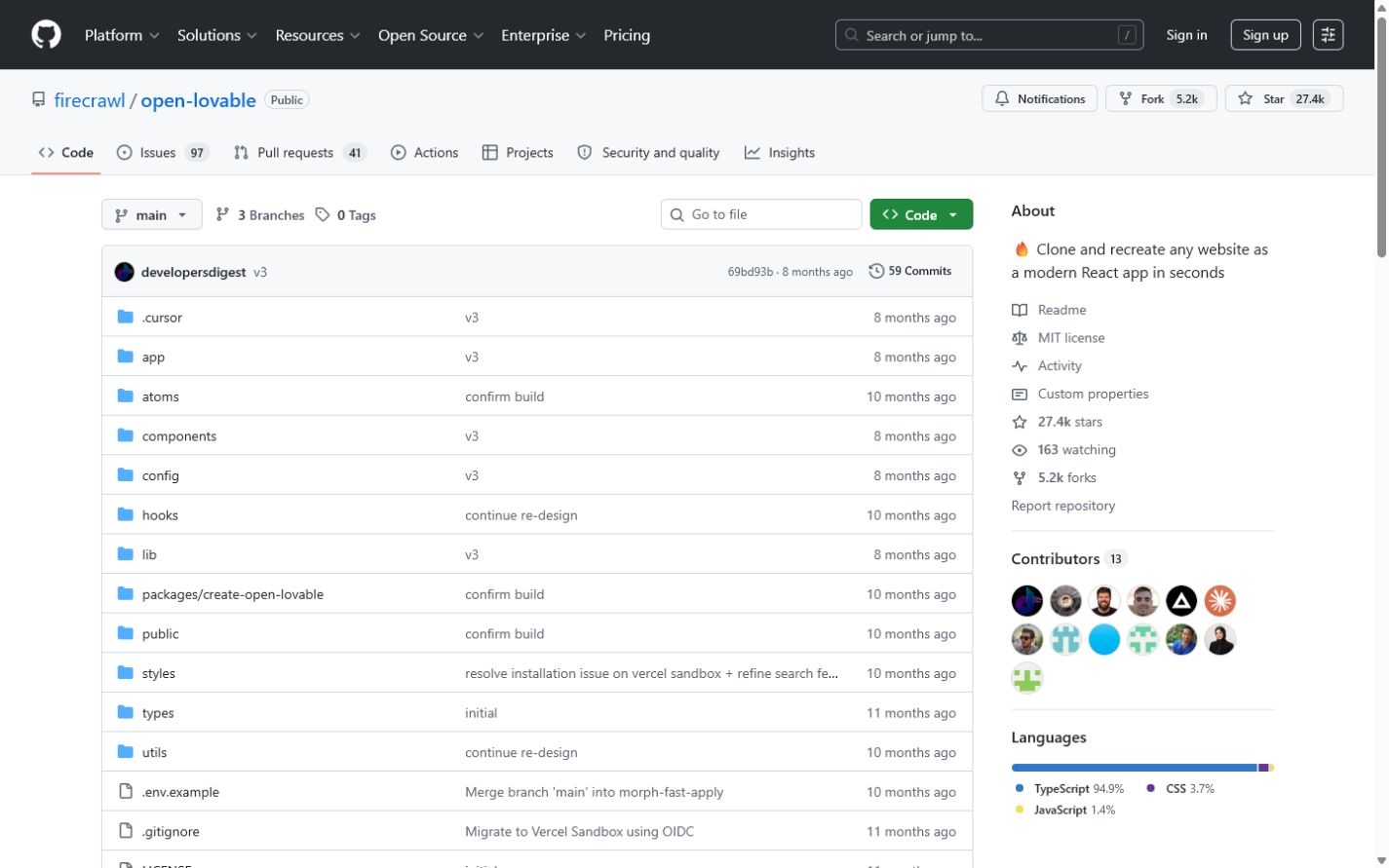Open the Insights tab

click(780, 153)
